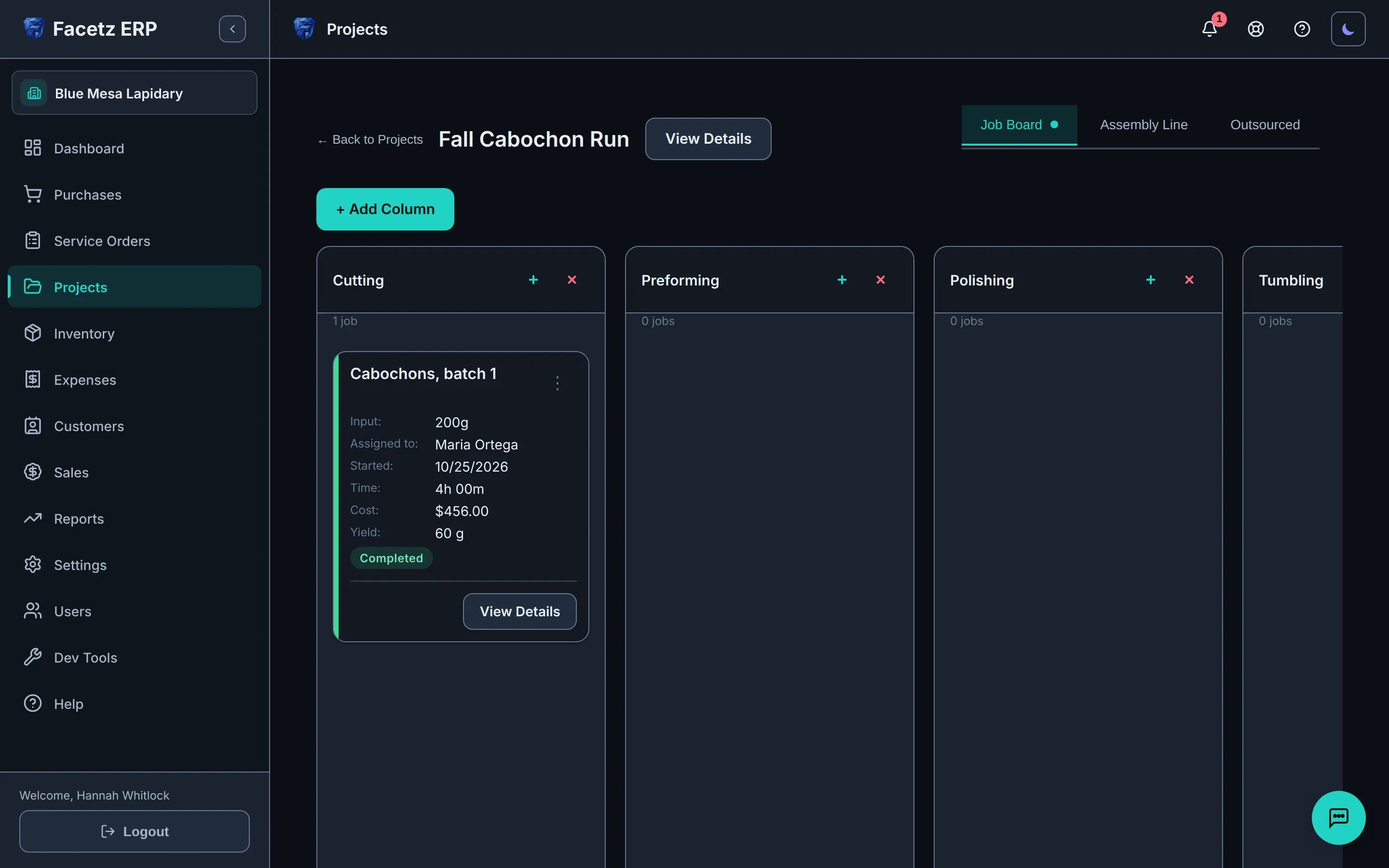Image resolution: width=1389 pixels, height=868 pixels.
Task: Open the Blue Mesa Lapidary company selector
Action: pos(134,93)
